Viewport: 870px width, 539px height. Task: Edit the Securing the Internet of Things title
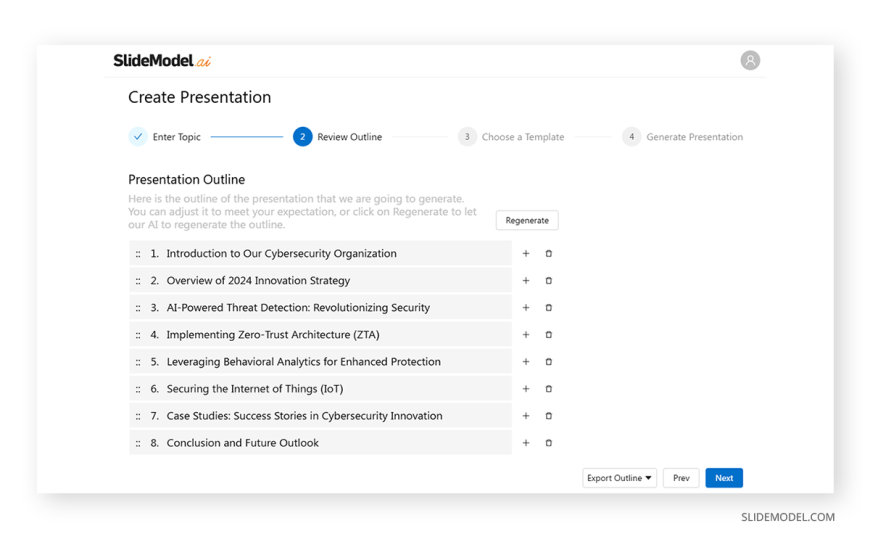coord(255,389)
